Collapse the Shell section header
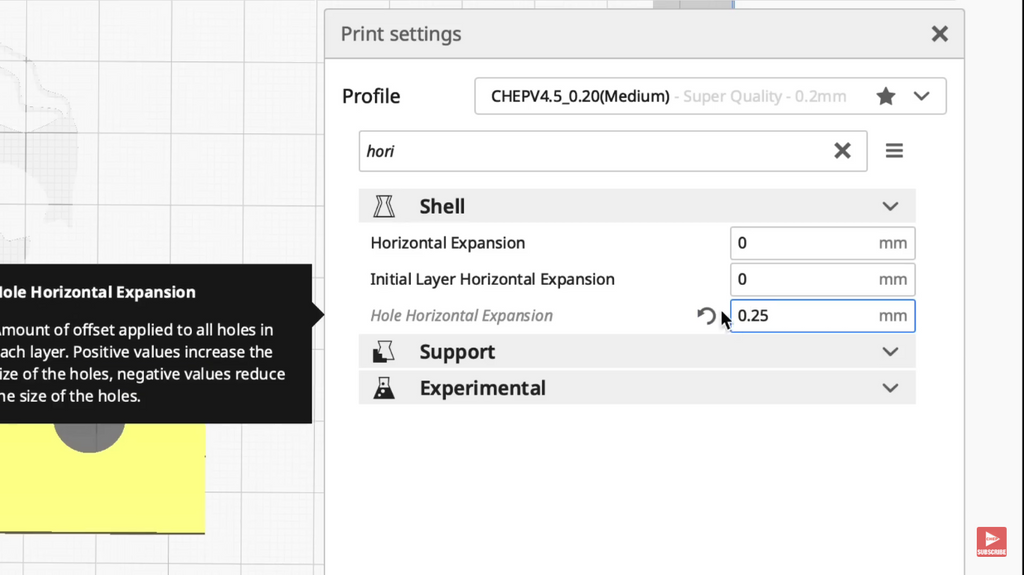The height and width of the screenshot is (575, 1024). pyautogui.click(x=637, y=206)
